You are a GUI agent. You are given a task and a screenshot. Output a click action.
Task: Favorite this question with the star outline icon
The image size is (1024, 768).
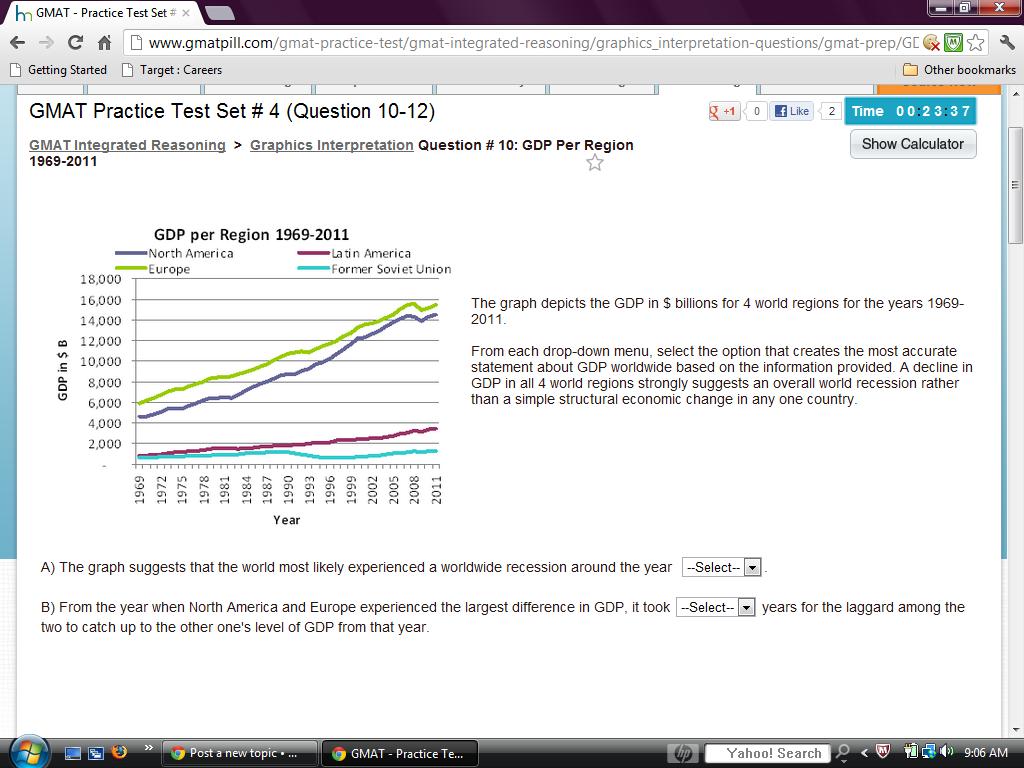click(595, 162)
